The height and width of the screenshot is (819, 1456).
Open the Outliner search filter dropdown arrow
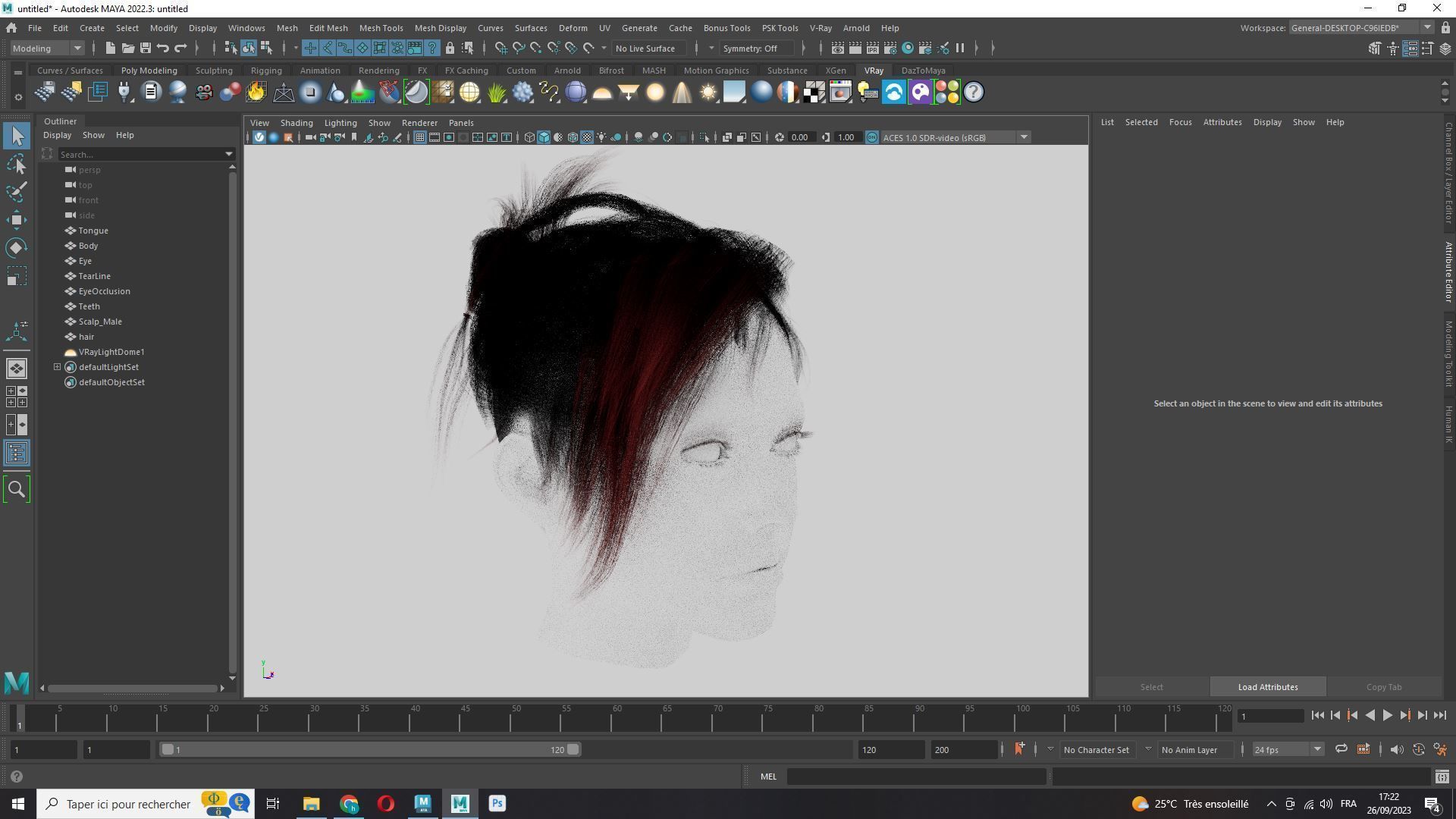point(229,155)
